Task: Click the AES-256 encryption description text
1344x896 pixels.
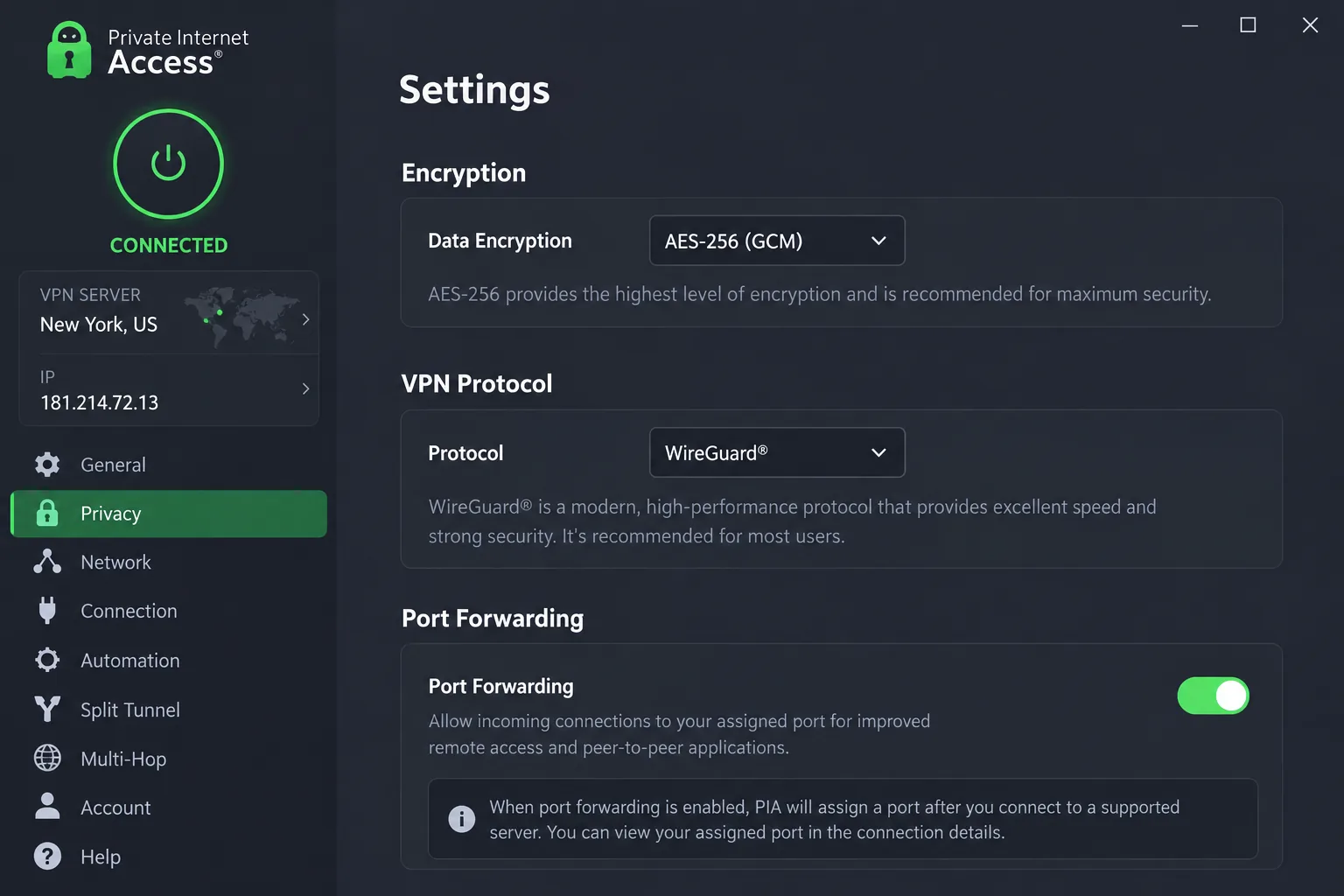Action: 820,294
